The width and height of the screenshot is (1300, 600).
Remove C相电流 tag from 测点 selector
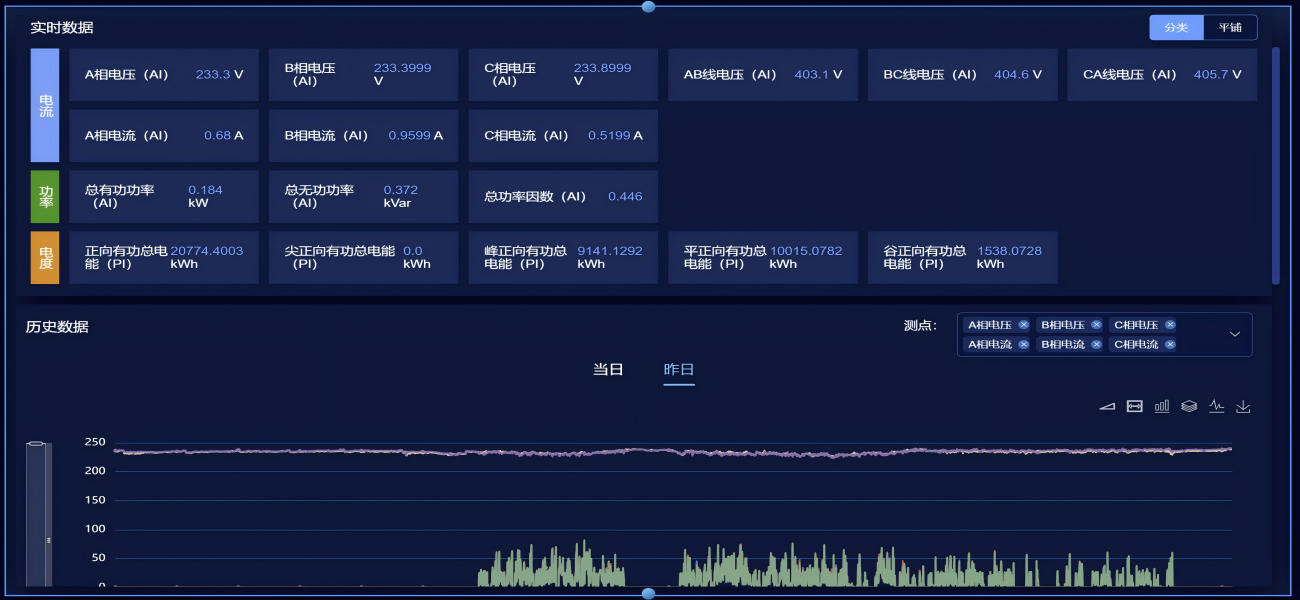click(1169, 344)
